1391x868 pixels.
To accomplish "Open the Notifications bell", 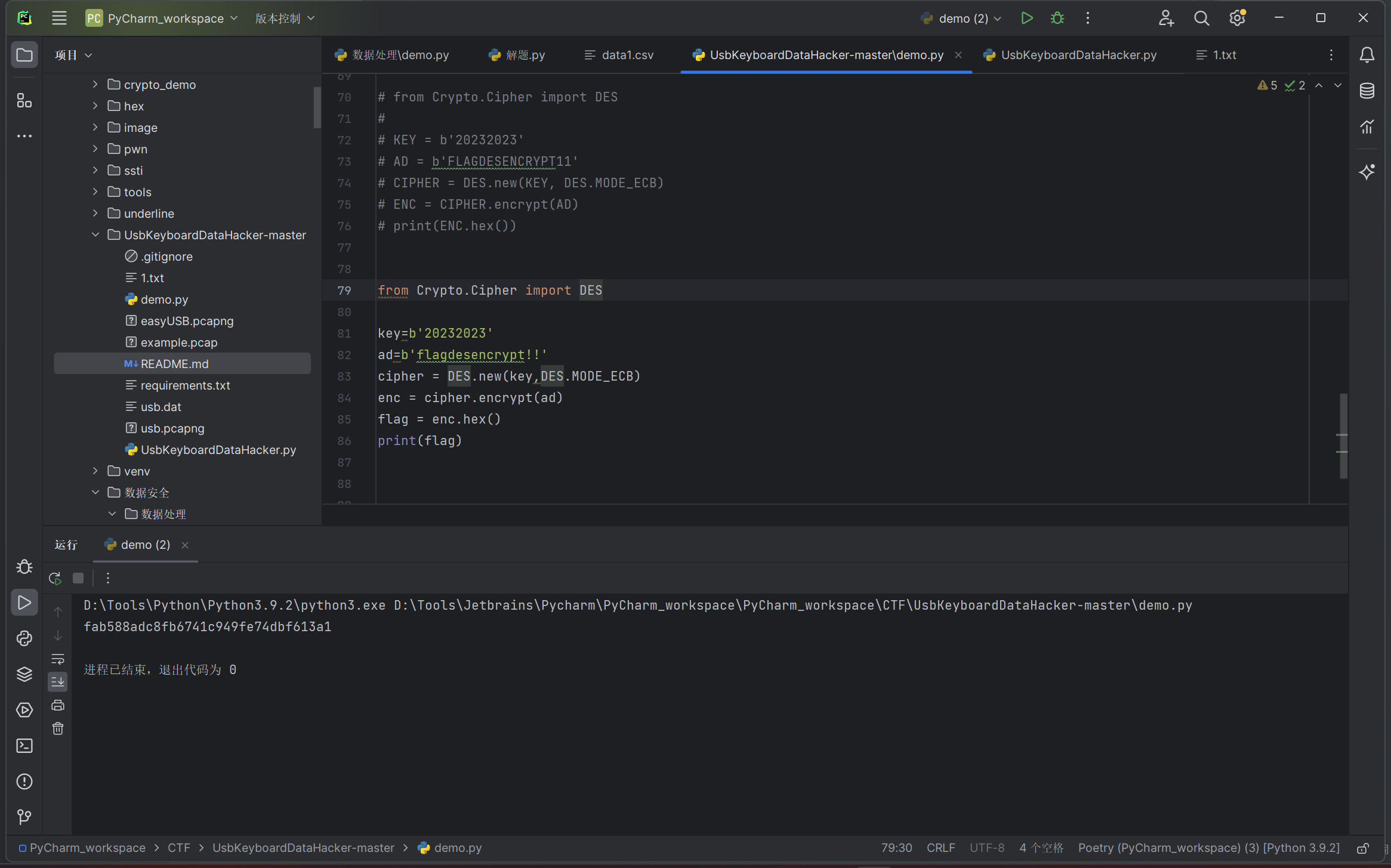I will tap(1367, 55).
